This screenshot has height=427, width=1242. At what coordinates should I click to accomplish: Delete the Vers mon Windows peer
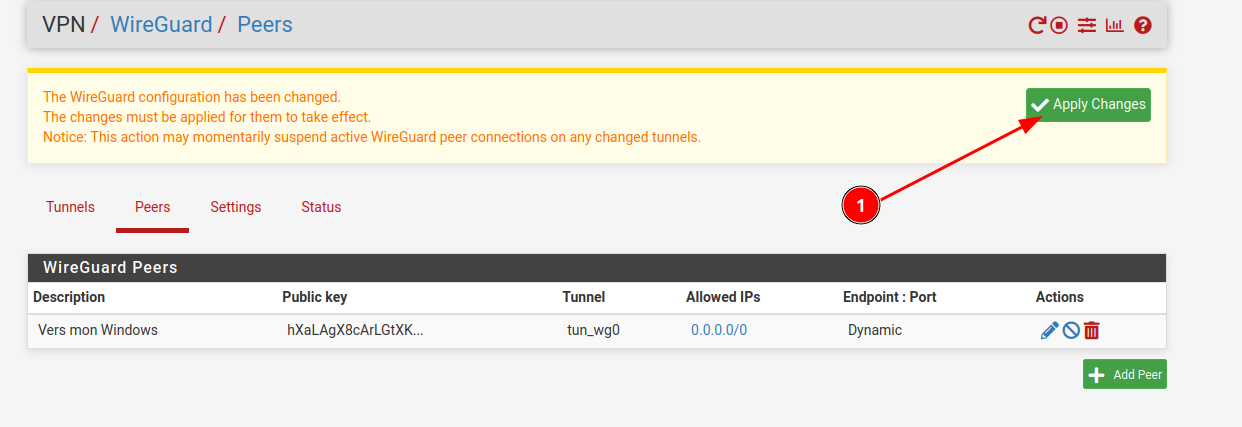[1092, 330]
